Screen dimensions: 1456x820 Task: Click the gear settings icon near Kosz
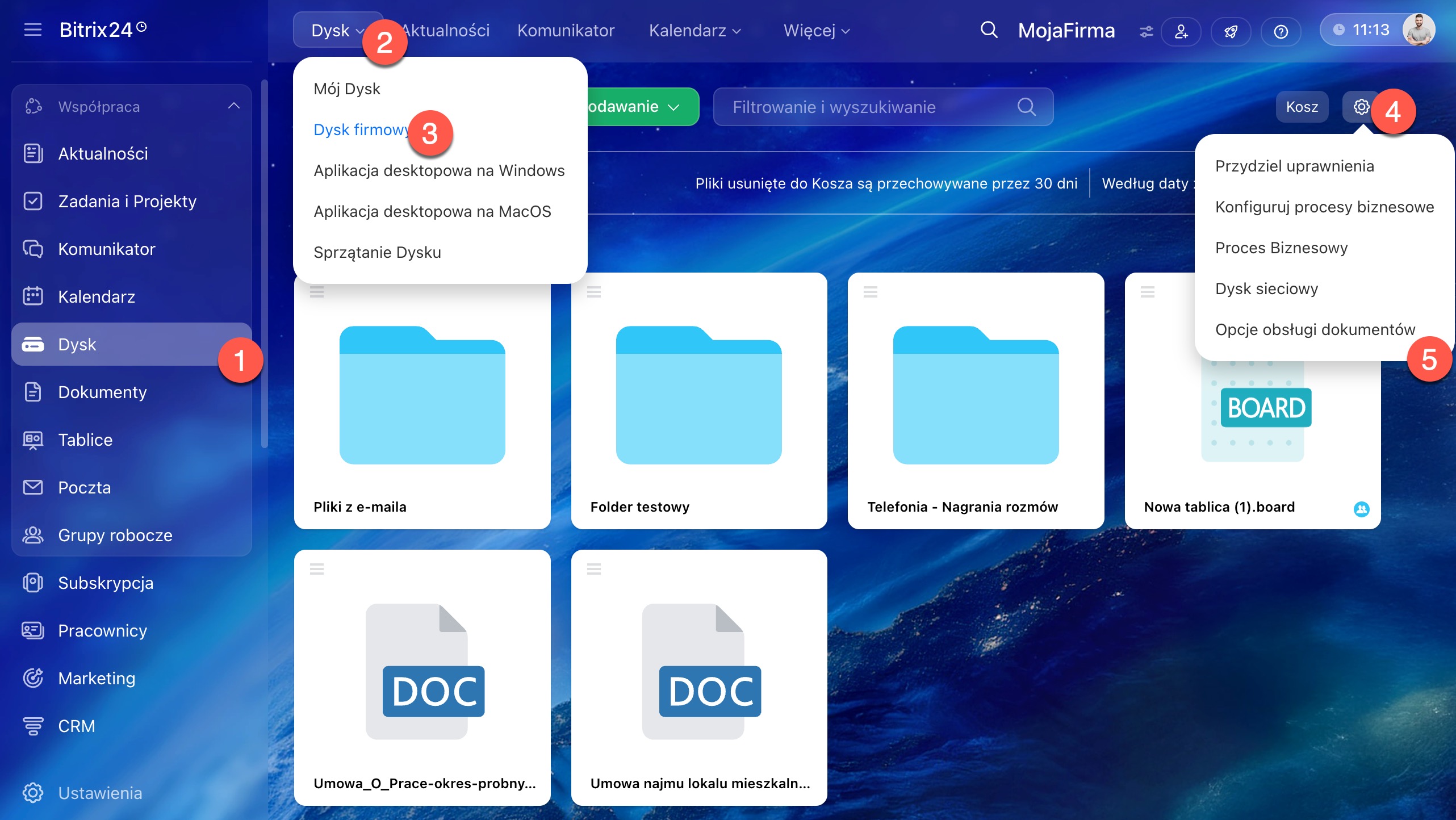pos(1361,107)
